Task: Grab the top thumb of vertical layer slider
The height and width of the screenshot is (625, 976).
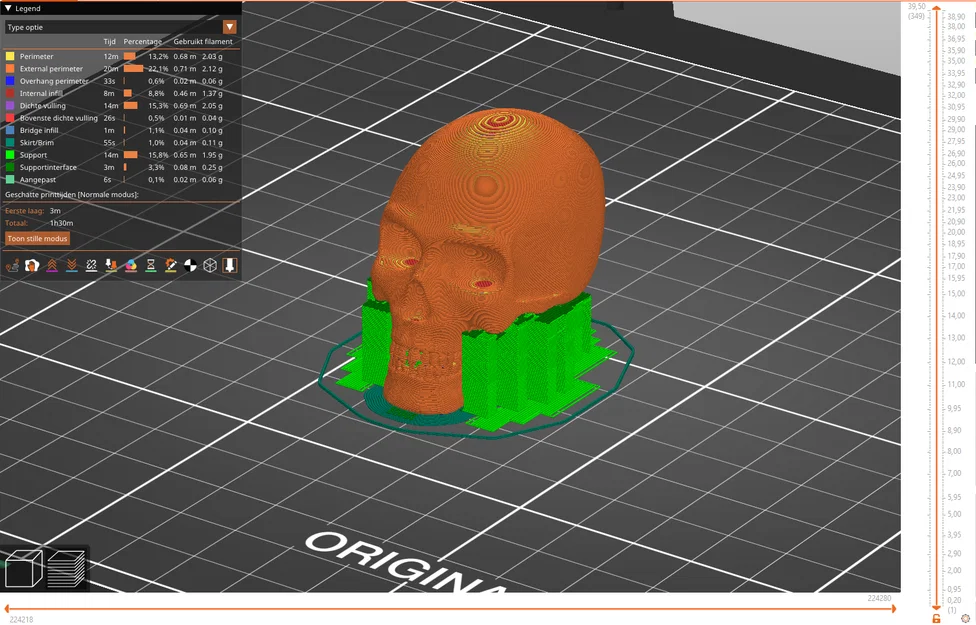Action: tap(936, 9)
